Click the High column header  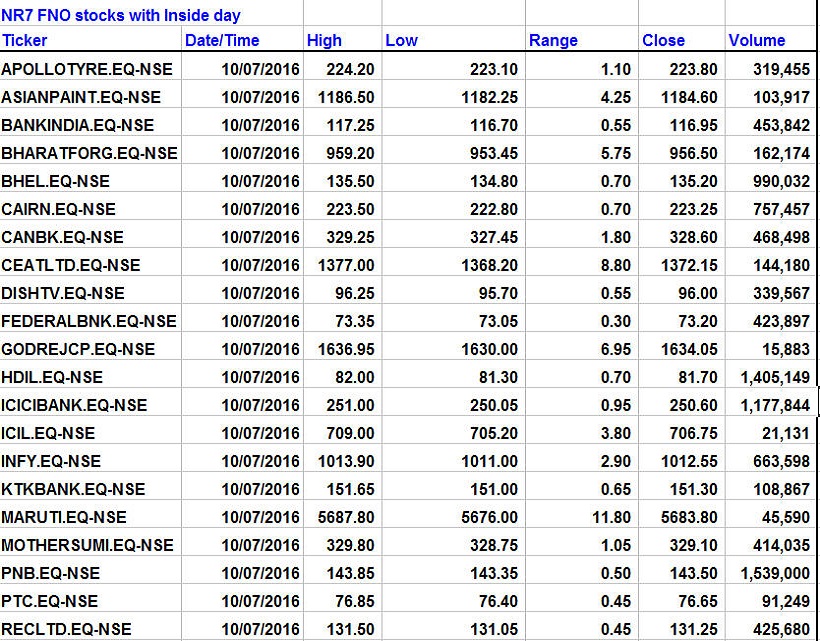[x=324, y=41]
